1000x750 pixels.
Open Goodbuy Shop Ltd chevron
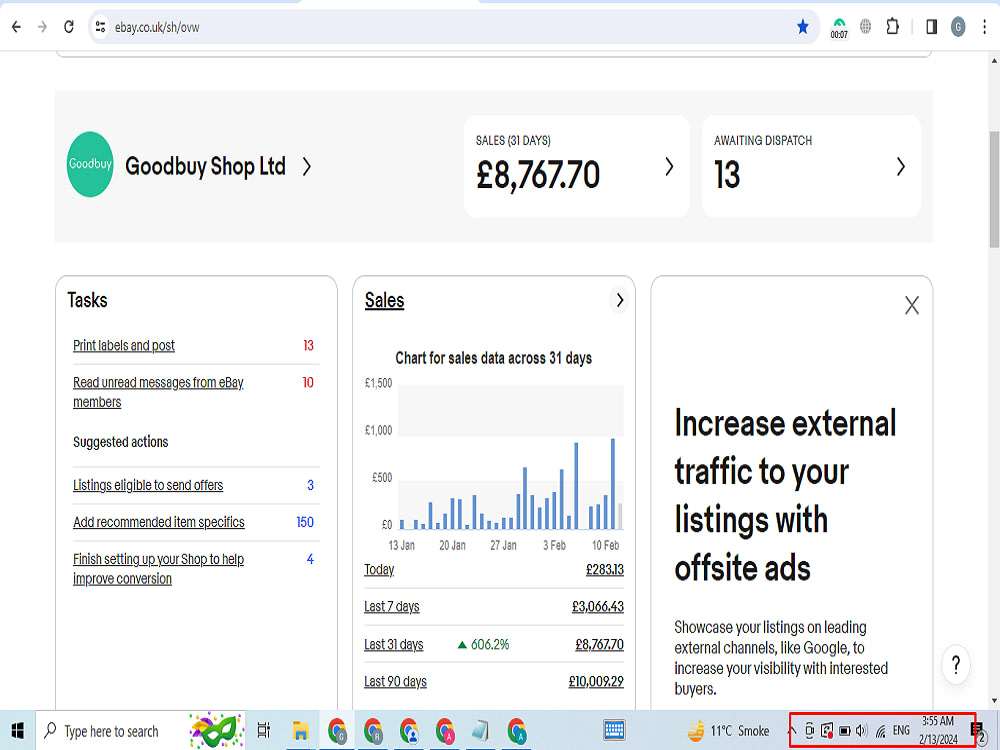pos(307,166)
